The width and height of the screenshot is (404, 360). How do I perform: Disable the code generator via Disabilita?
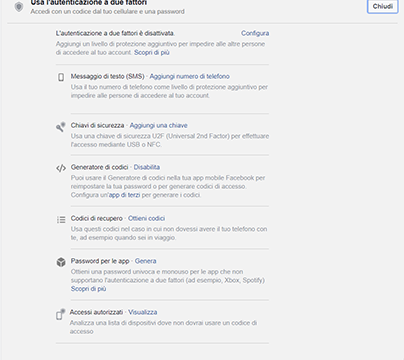(x=147, y=167)
